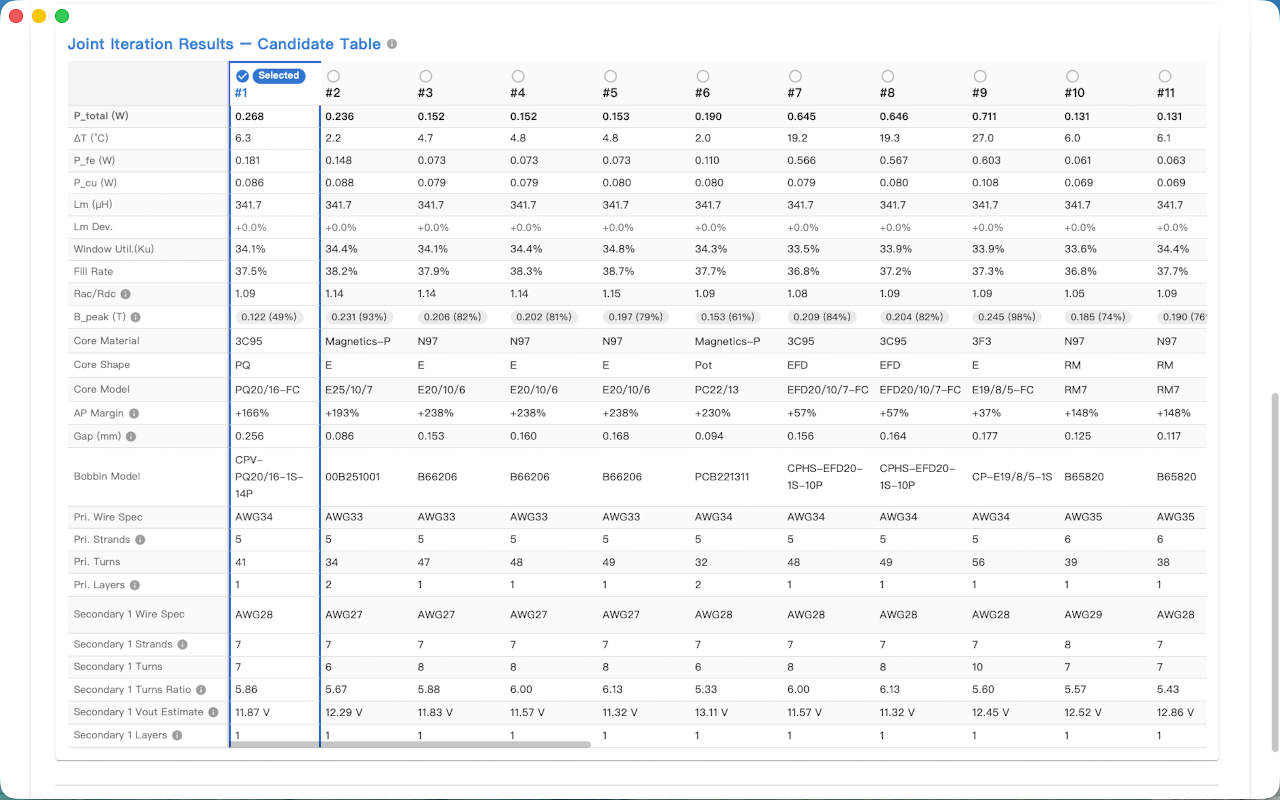The width and height of the screenshot is (1280, 800).
Task: Click the vertical page scrollbar thumb
Action: click(1274, 572)
